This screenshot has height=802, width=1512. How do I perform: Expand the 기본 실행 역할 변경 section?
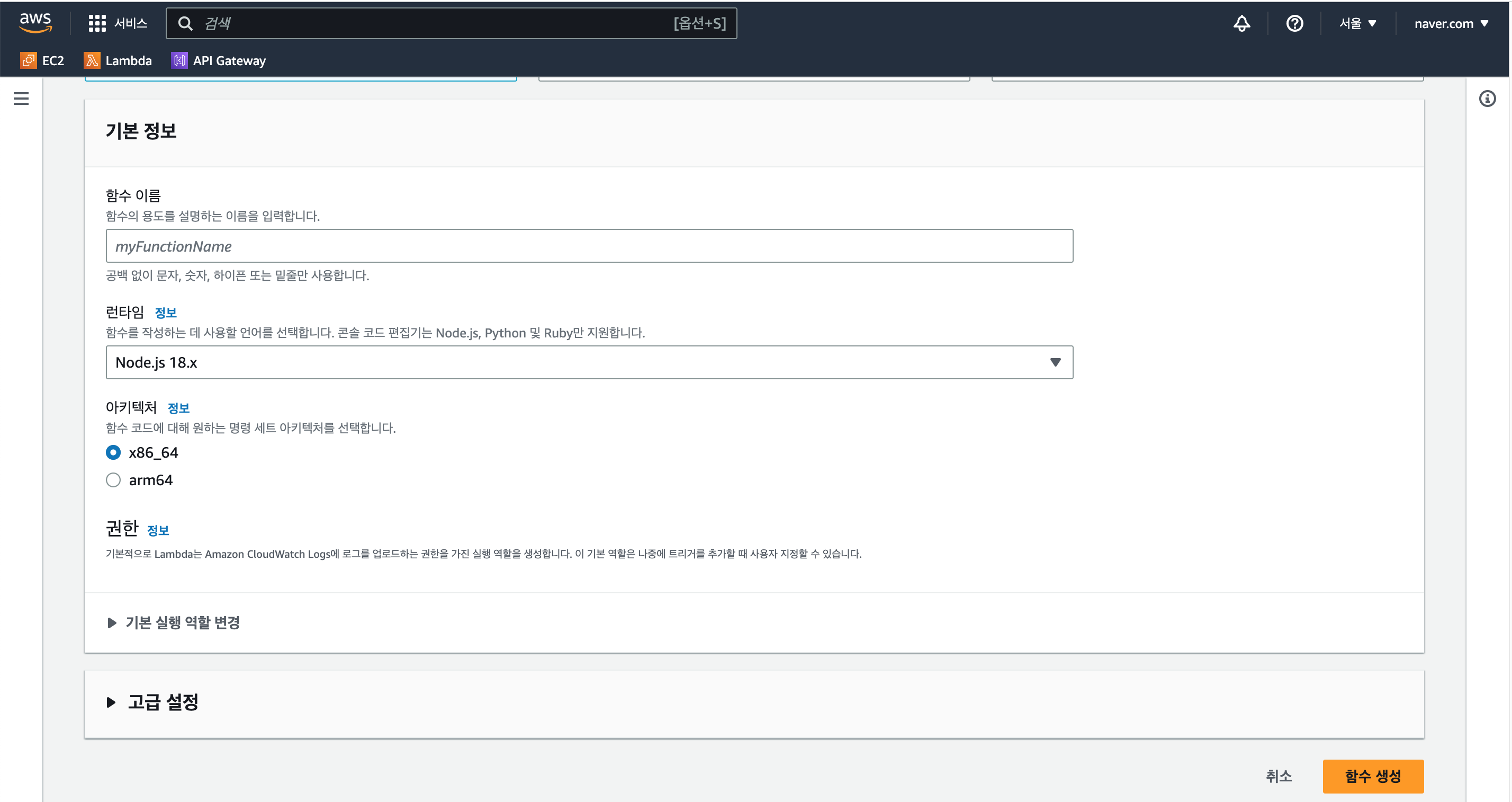(174, 622)
